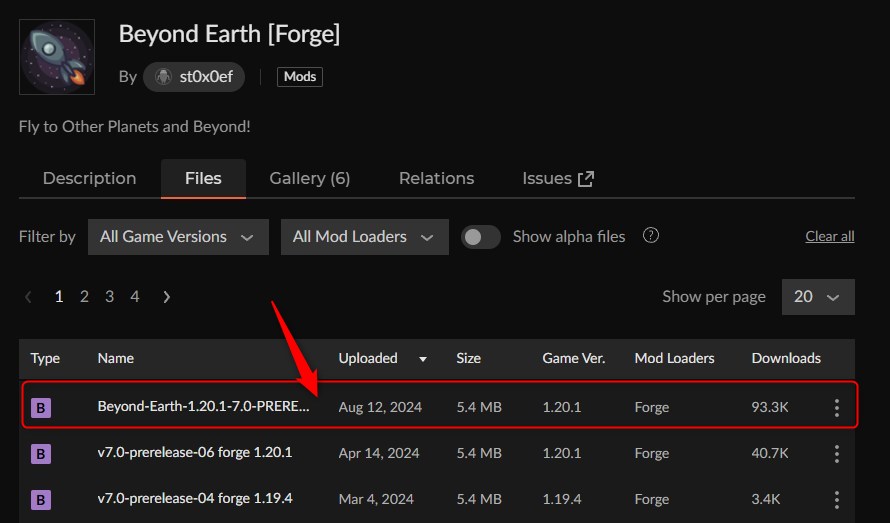Open file Beyond-Earth-1.20.1-7.0-PRERE...
Screen dimensions: 890x523
point(203,407)
